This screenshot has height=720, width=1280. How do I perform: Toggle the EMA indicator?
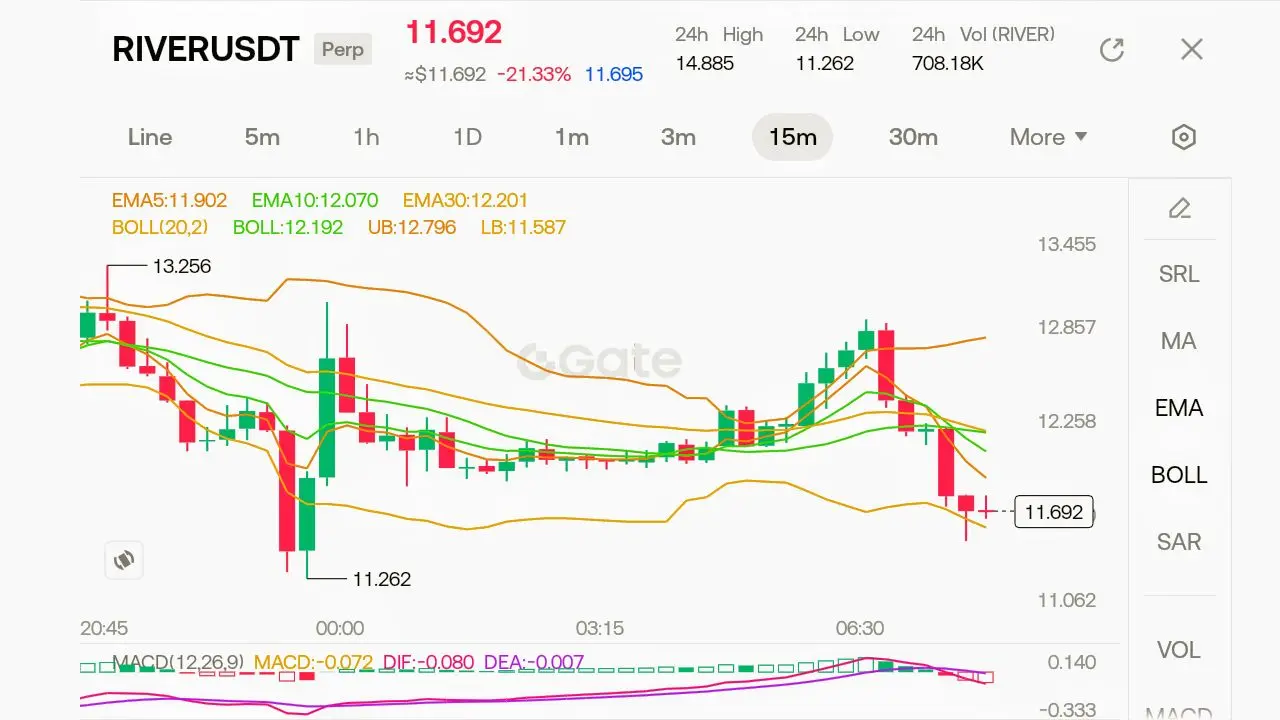1179,408
